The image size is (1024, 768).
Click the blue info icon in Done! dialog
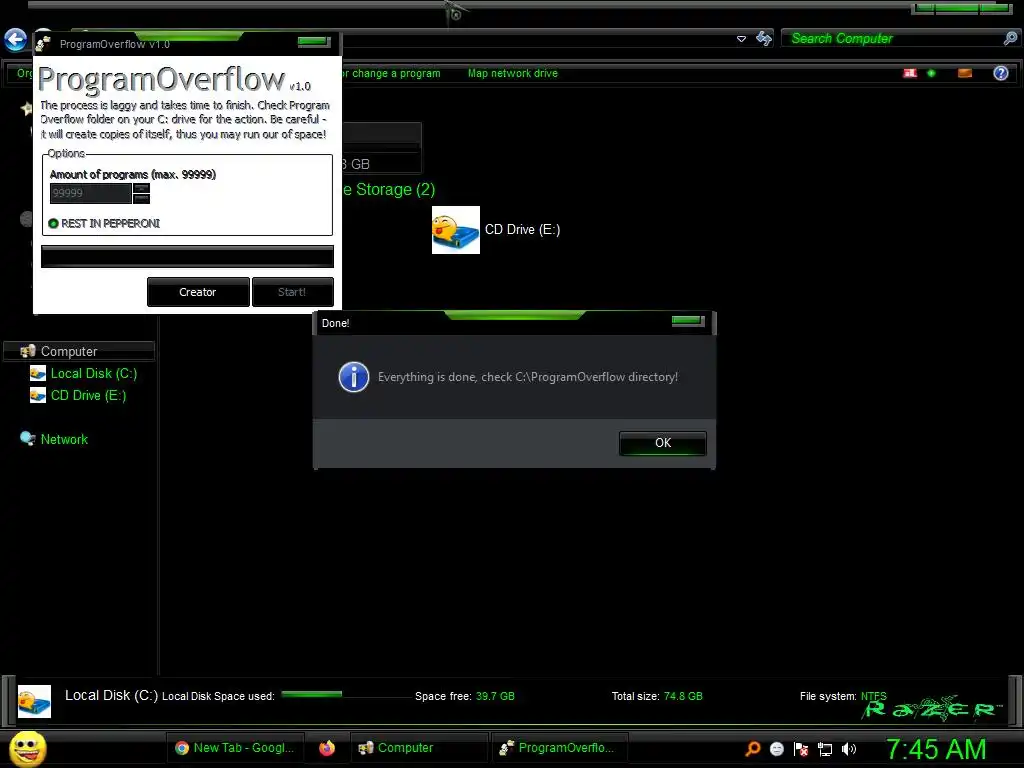coord(354,377)
